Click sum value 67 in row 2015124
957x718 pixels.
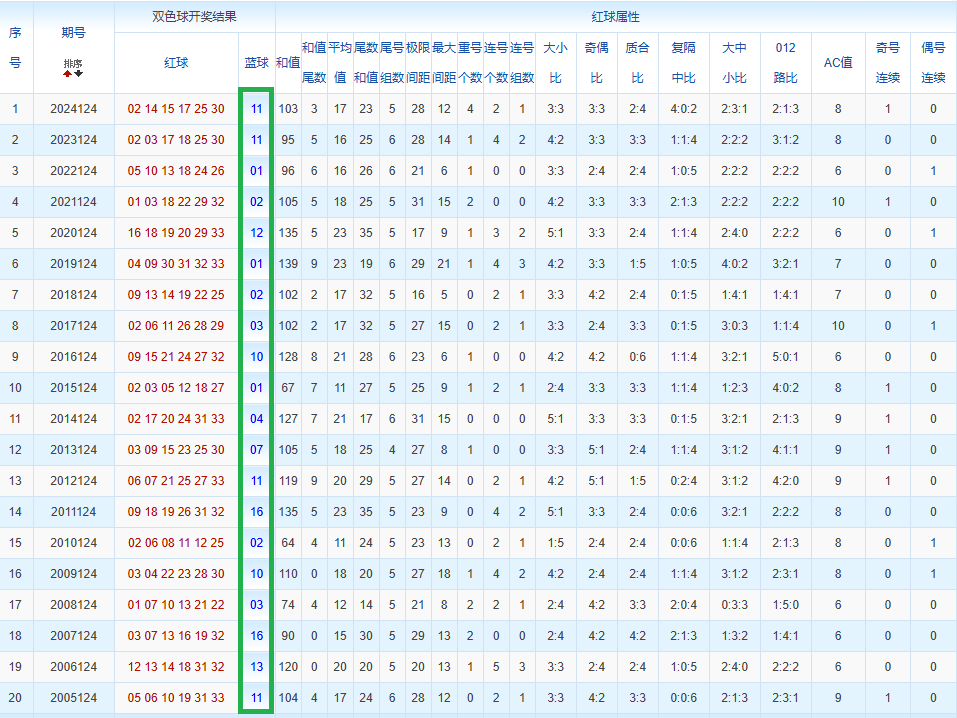pyautogui.click(x=288, y=388)
